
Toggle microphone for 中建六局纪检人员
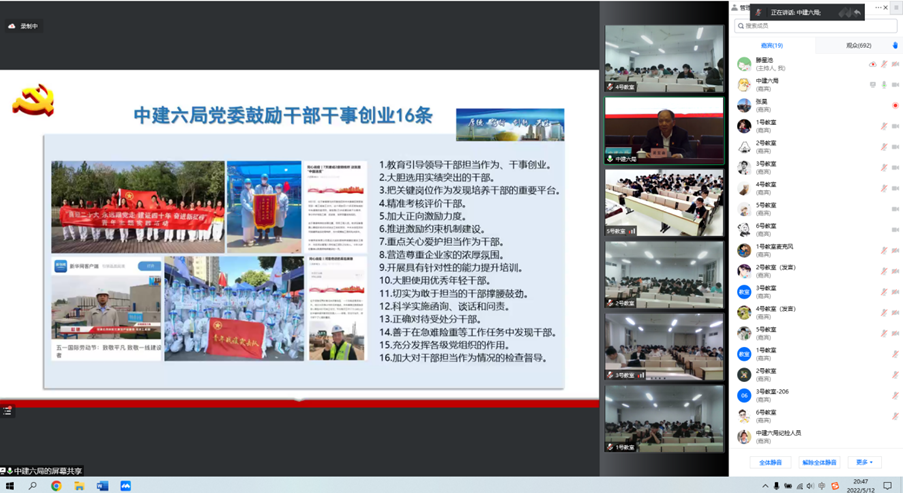883,437
